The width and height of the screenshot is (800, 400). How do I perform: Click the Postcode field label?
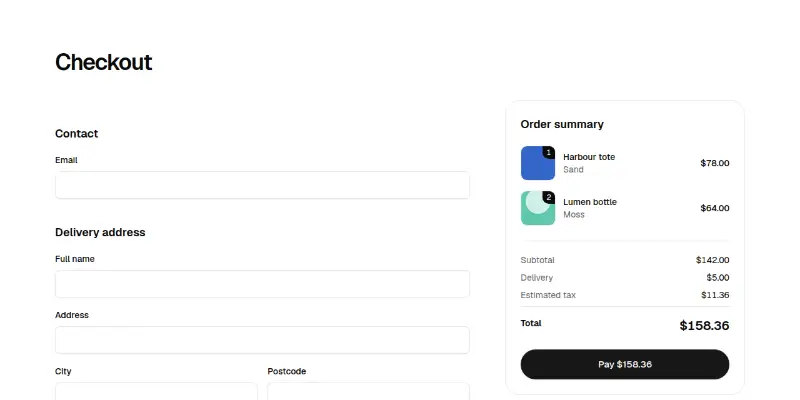click(287, 371)
